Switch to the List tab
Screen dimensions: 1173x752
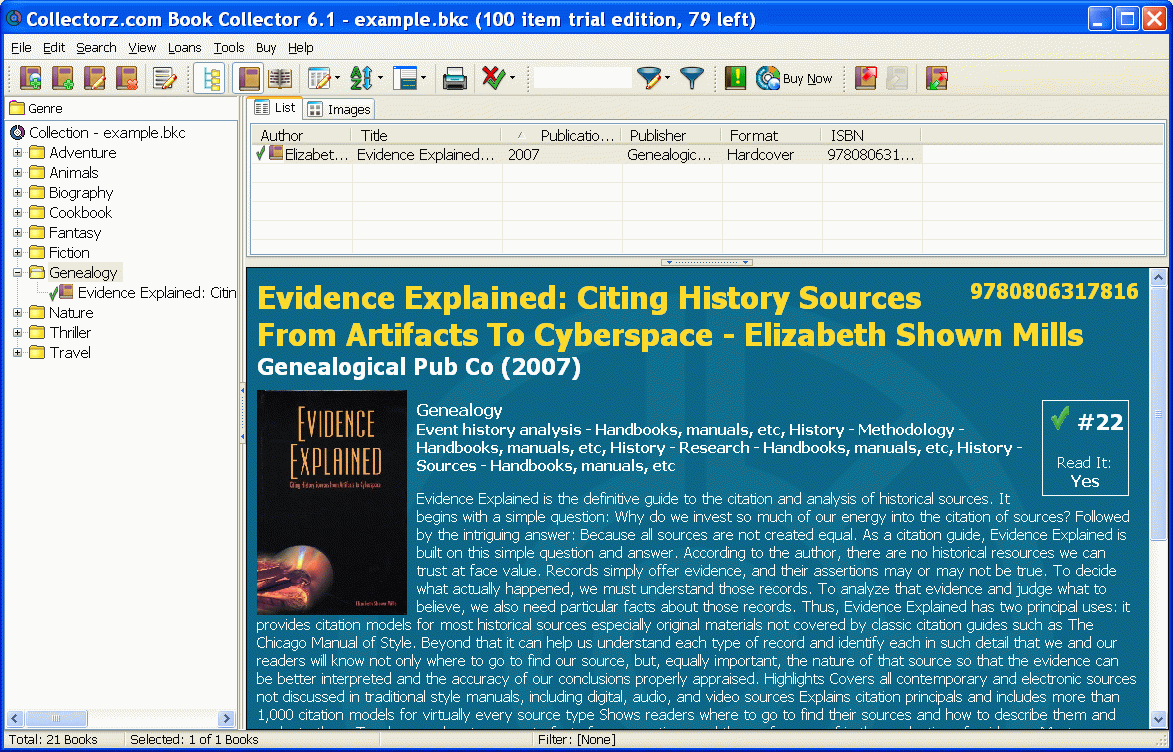tap(275, 108)
